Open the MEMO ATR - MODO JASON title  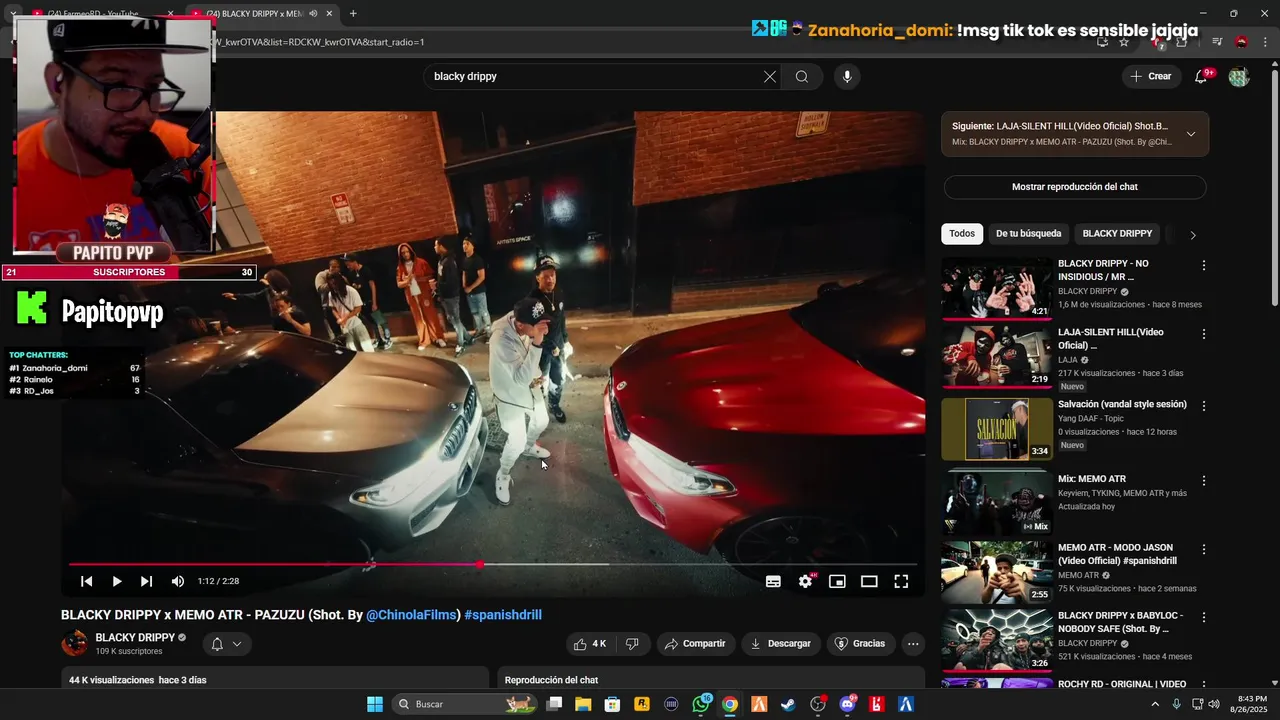click(x=1117, y=554)
